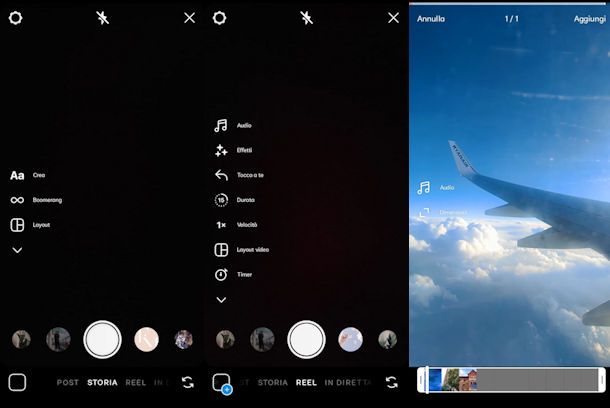Open Effetti sparkles tool
Image resolution: width=610 pixels, height=408 pixels.
tap(221, 151)
